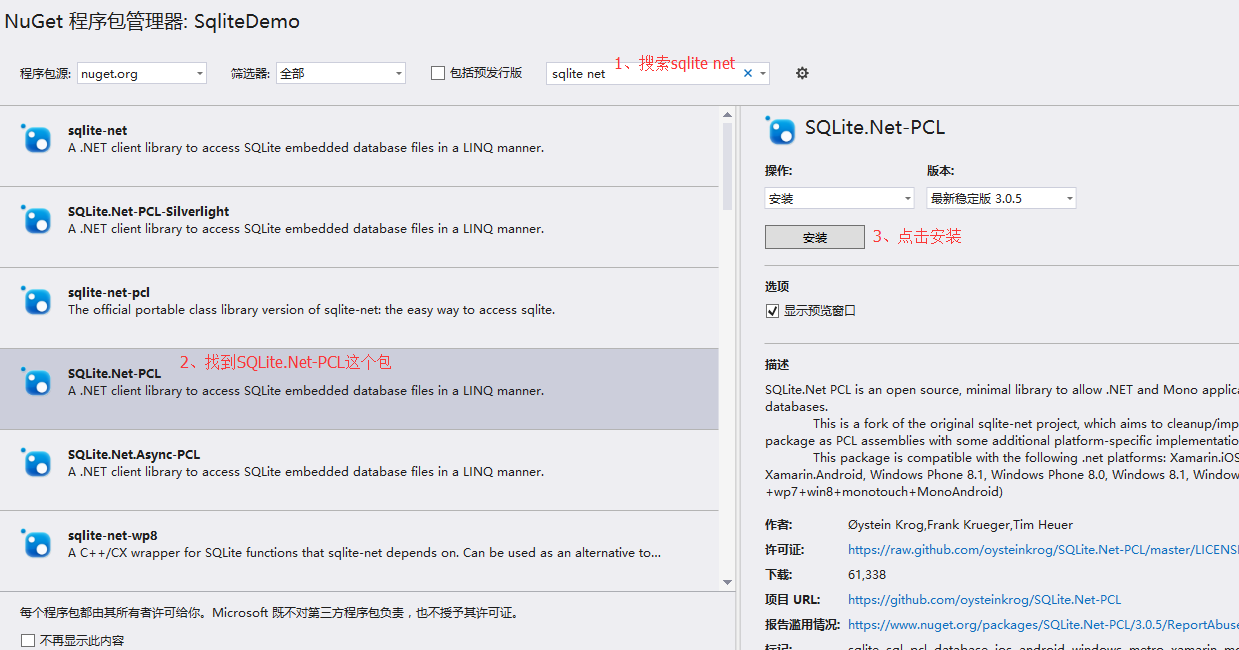Select the SQLite.Net.Async-PCL package row
This screenshot has width=1239, height=650.
tap(359, 470)
